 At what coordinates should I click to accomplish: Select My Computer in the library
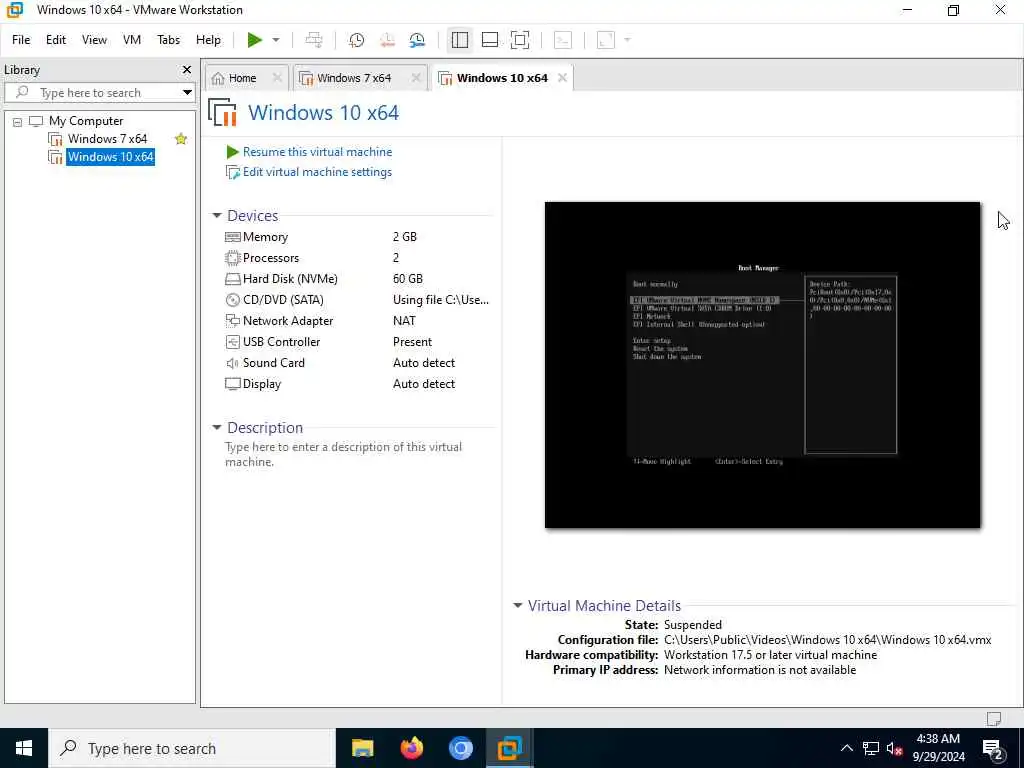point(86,121)
